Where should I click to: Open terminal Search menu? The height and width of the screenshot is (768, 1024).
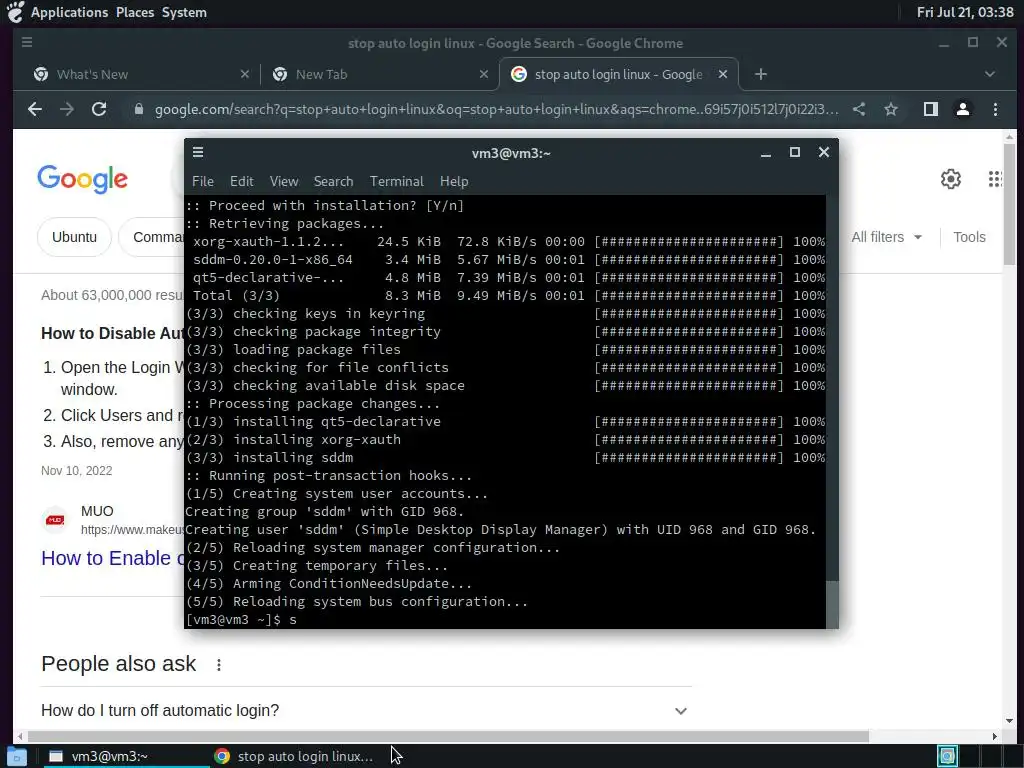pos(333,182)
